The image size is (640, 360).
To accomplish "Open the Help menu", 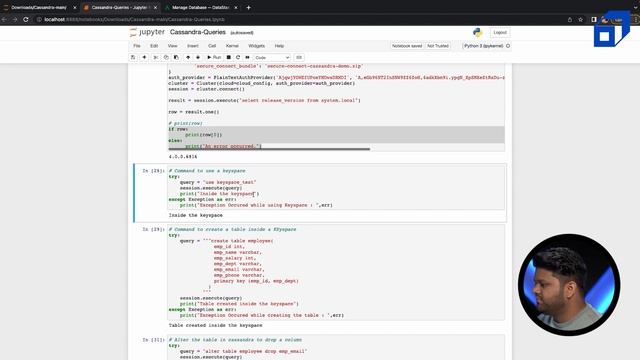I will pos(279,46).
